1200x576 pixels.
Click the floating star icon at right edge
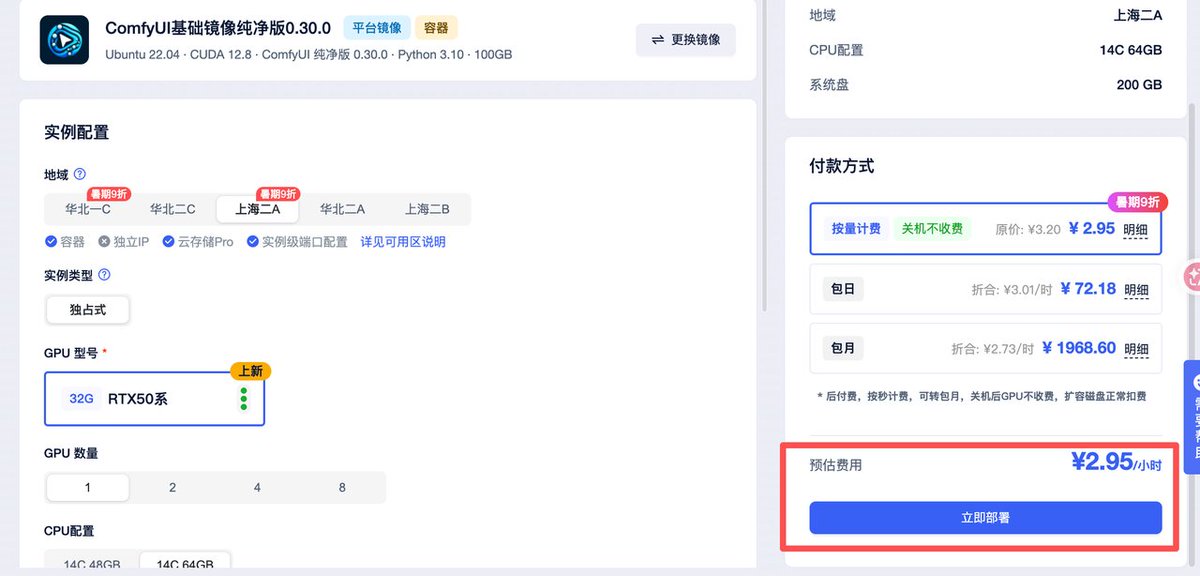point(1192,276)
